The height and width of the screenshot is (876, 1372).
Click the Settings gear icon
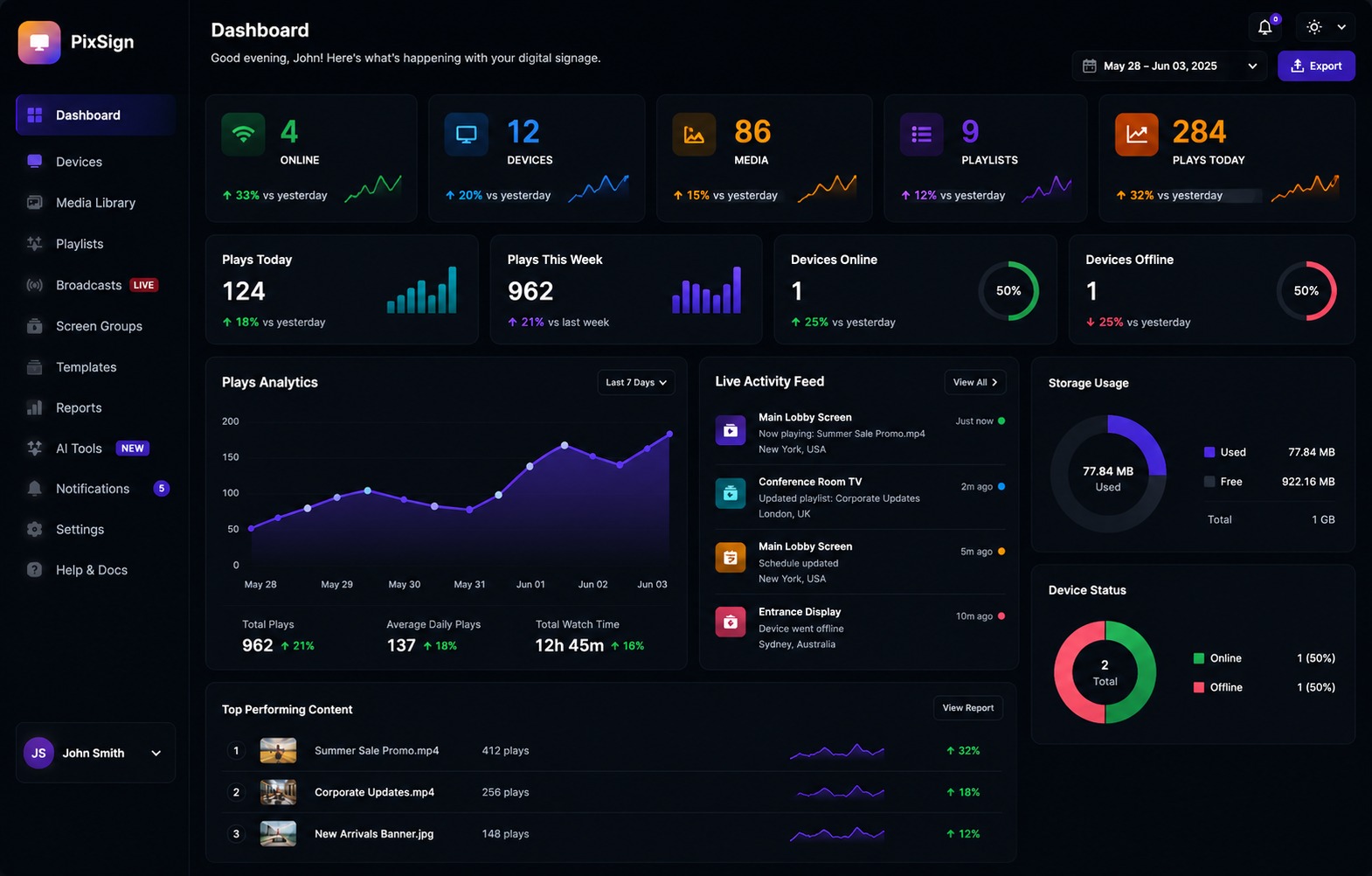pos(35,529)
